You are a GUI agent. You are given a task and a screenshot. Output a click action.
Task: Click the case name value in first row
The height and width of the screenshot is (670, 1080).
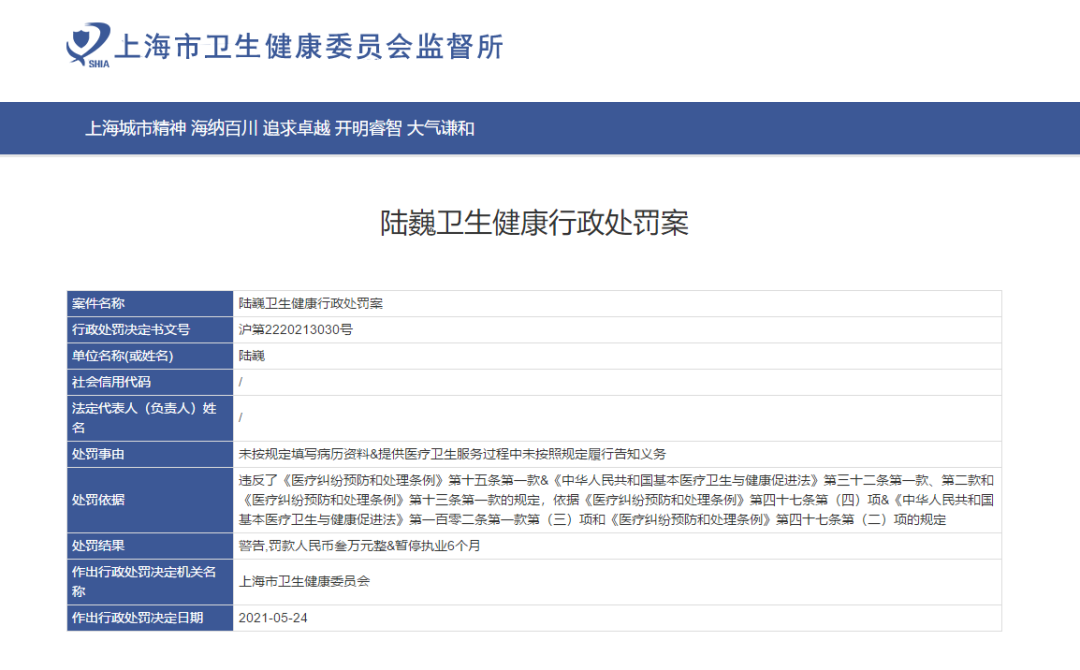(x=311, y=304)
